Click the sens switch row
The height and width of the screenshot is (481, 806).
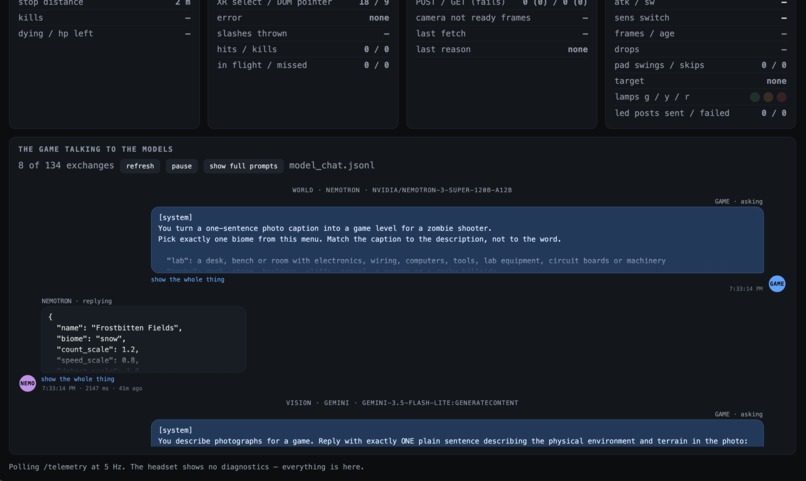click(700, 17)
